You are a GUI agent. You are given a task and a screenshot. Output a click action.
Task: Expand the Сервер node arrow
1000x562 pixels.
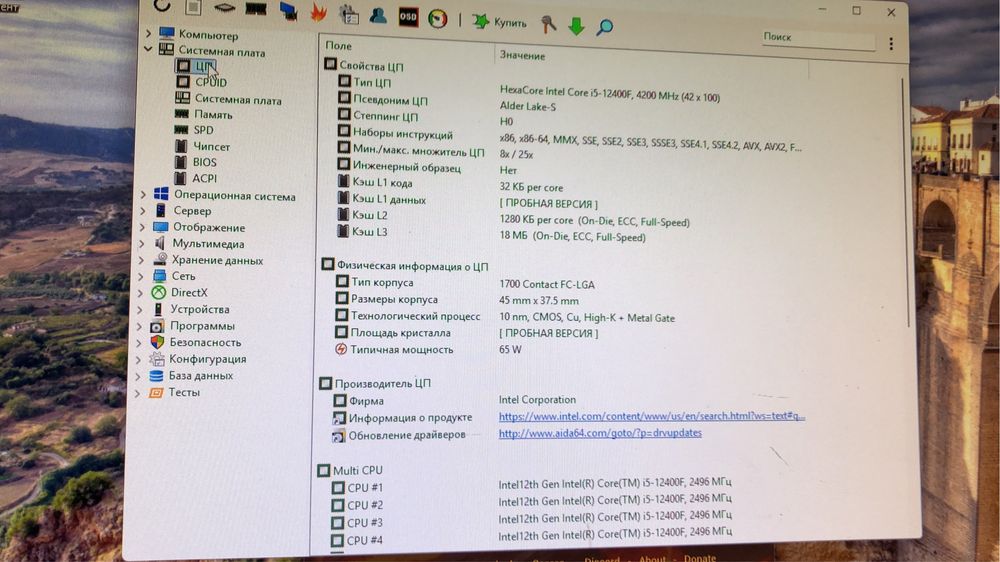pos(143,210)
